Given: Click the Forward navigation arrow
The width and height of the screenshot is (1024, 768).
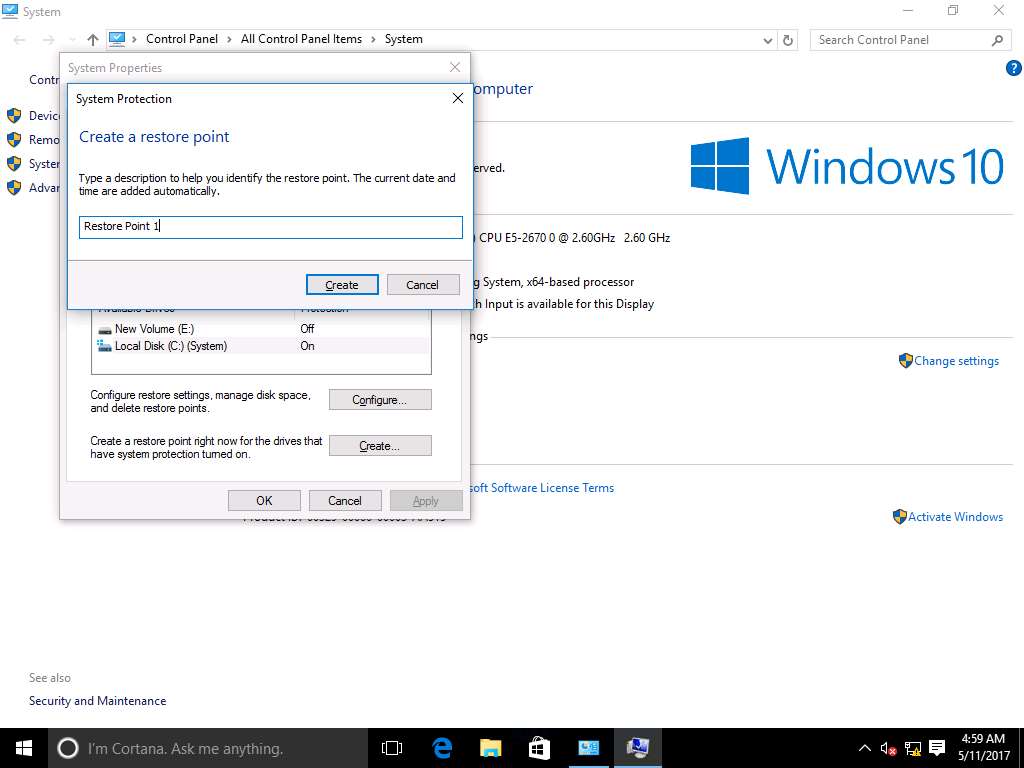Looking at the screenshot, I should tap(48, 40).
